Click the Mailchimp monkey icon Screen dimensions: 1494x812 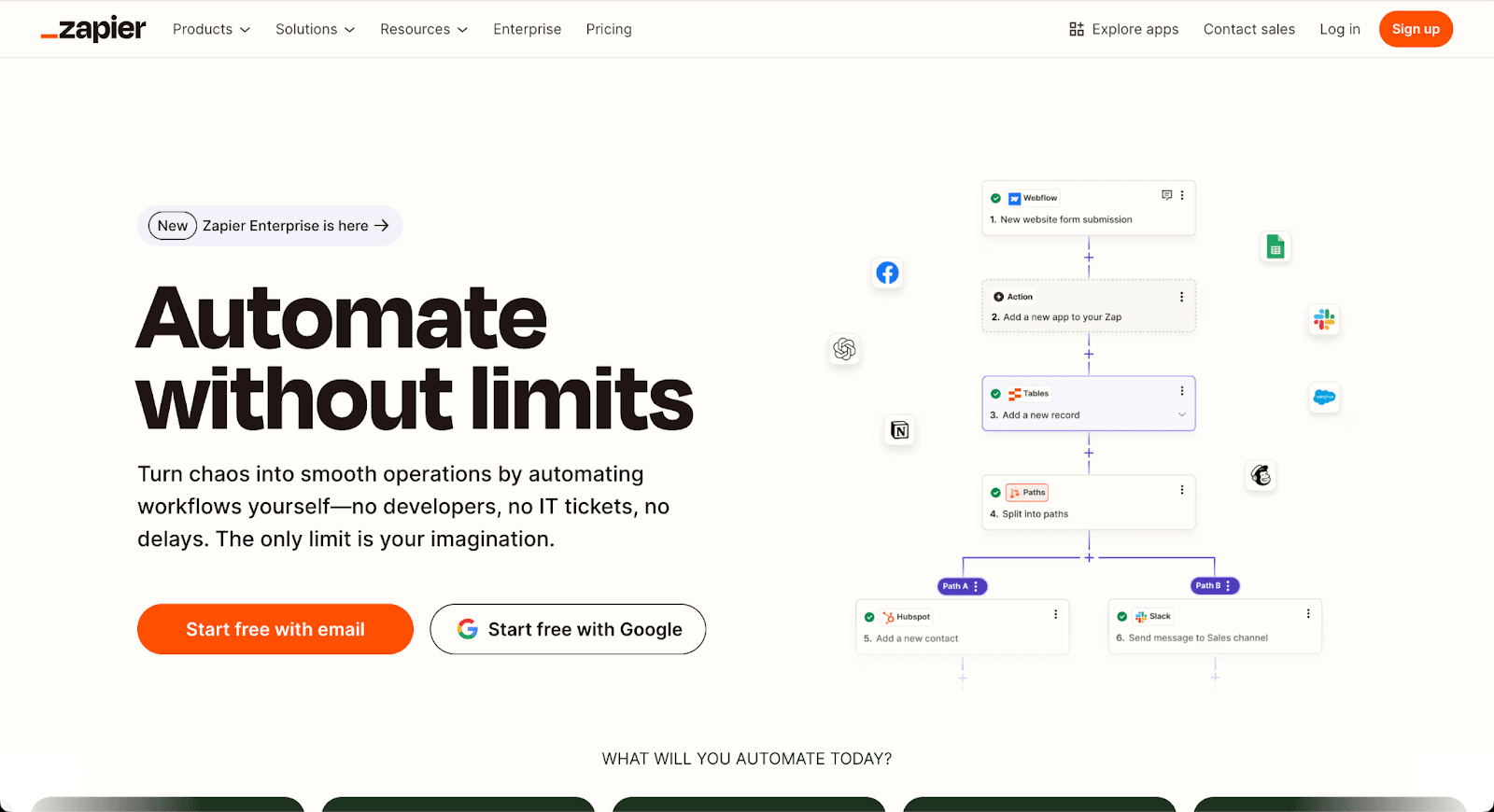tap(1261, 476)
